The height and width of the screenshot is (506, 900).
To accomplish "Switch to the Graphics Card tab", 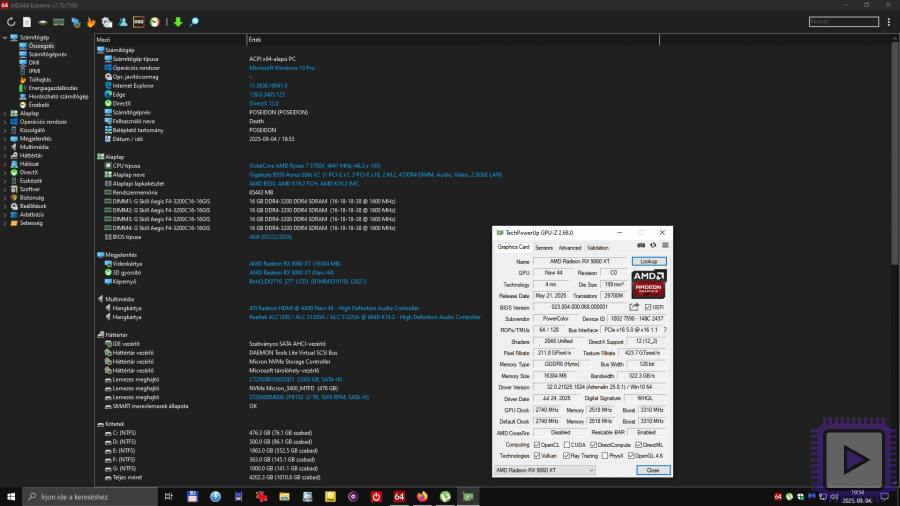I will [x=513, y=247].
